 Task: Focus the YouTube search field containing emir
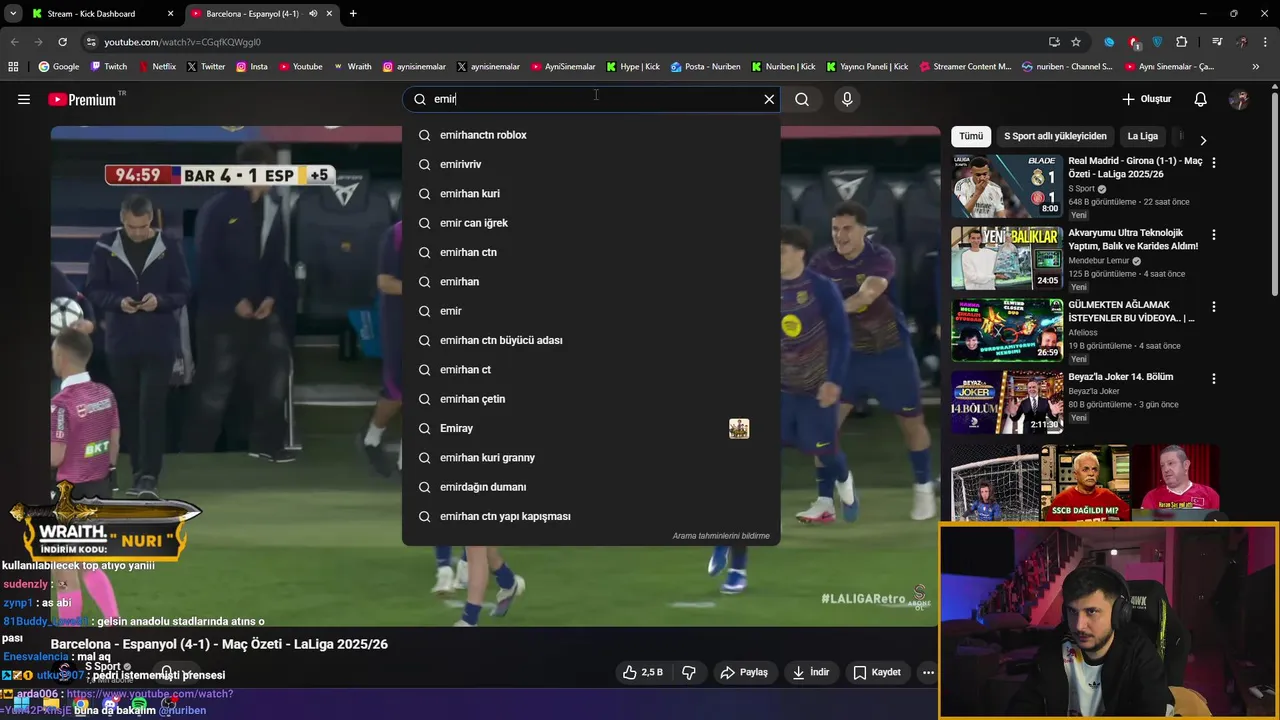590,99
